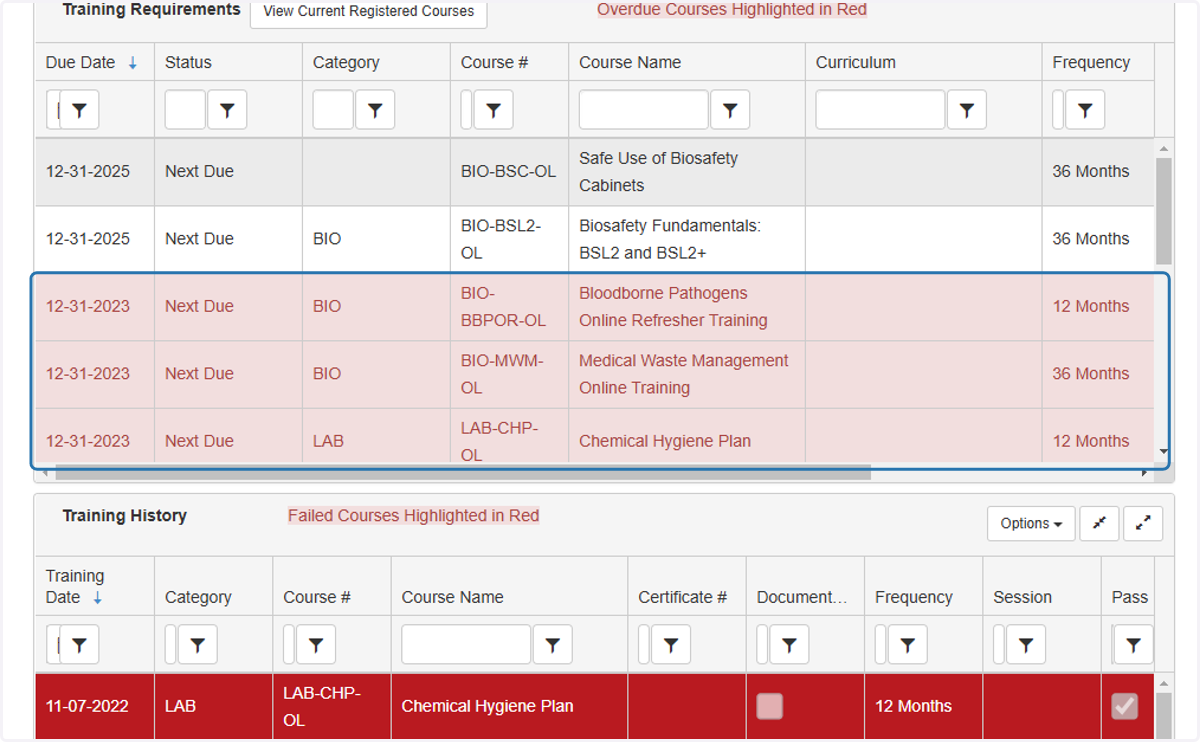Select Safe Use of Biosafety Cabinets row
Image resolution: width=1200 pixels, height=742 pixels.
click(595, 172)
